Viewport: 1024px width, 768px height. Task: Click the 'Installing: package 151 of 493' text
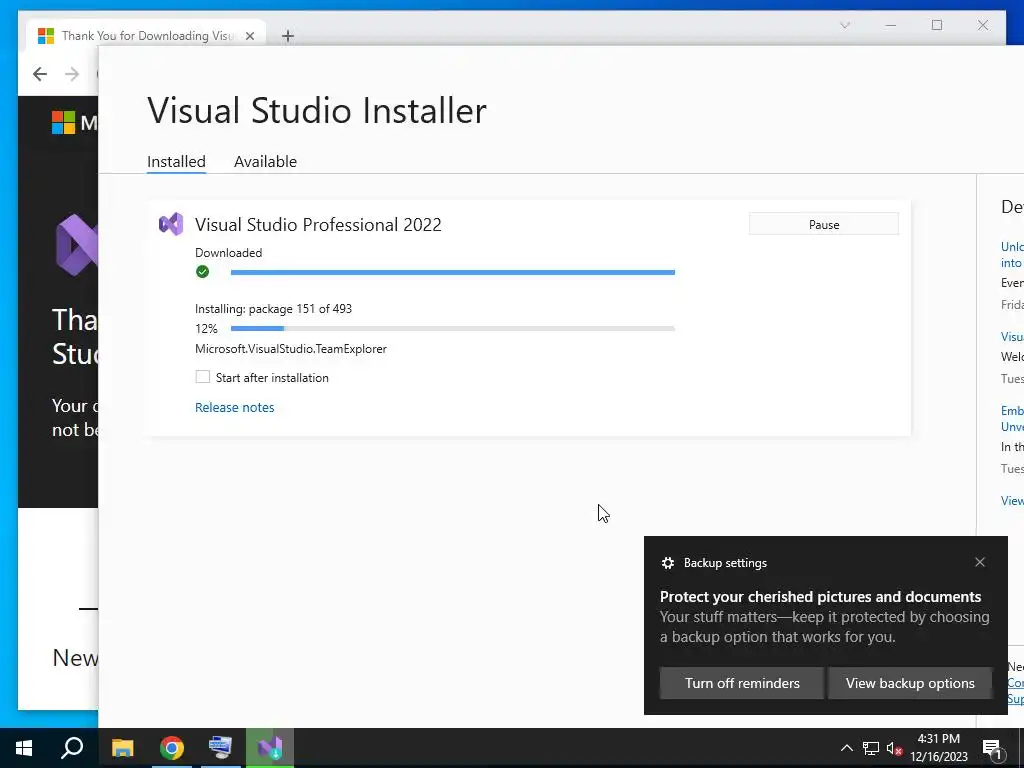point(274,308)
